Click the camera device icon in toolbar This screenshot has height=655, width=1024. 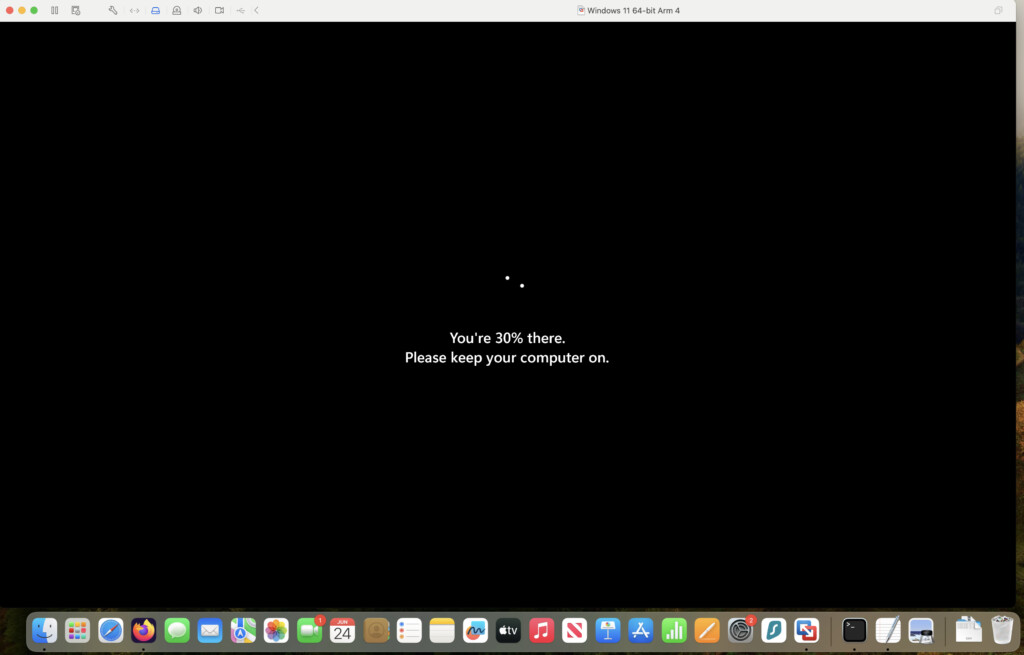(x=219, y=10)
